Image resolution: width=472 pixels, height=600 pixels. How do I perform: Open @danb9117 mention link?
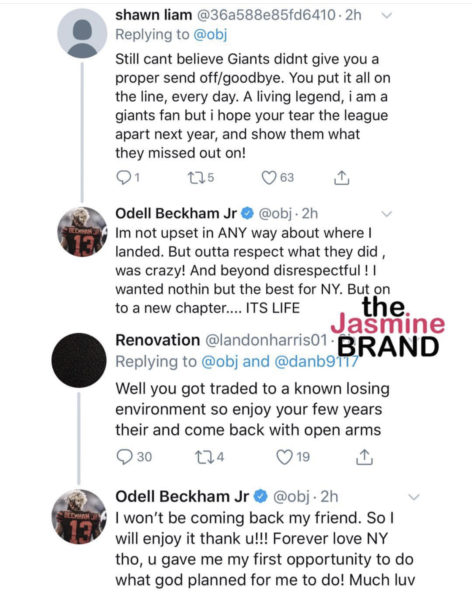[x=317, y=362]
